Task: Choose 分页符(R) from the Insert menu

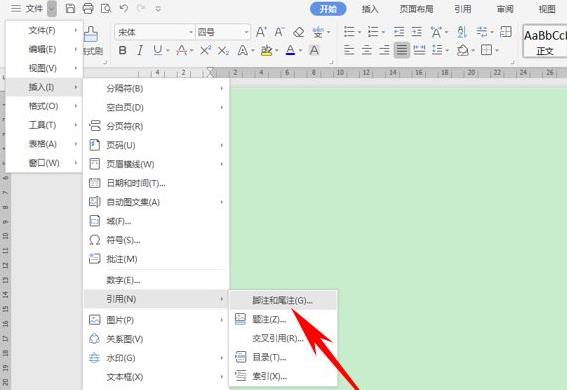Action: tap(156, 126)
